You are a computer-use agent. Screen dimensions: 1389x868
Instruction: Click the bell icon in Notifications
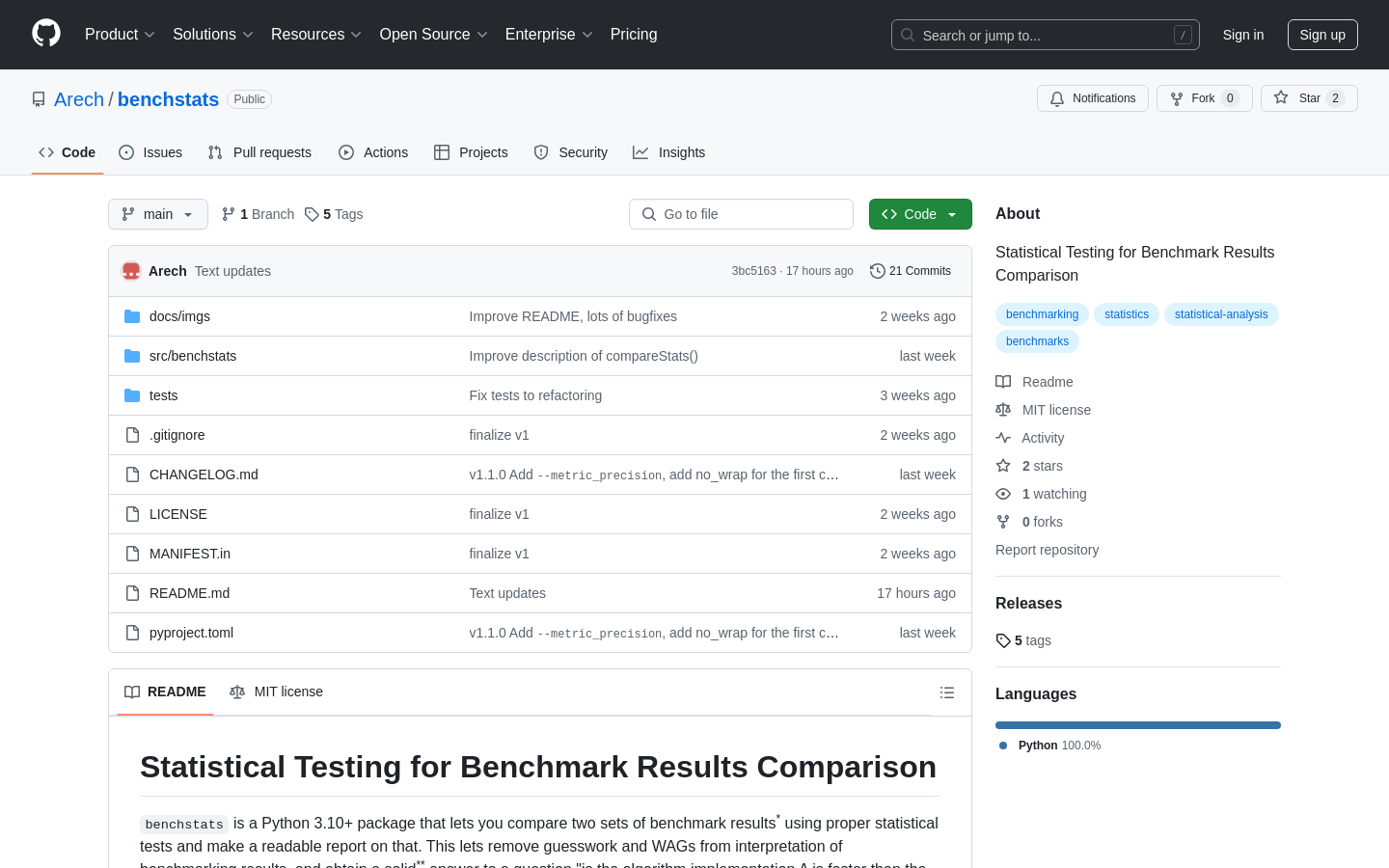1057,98
